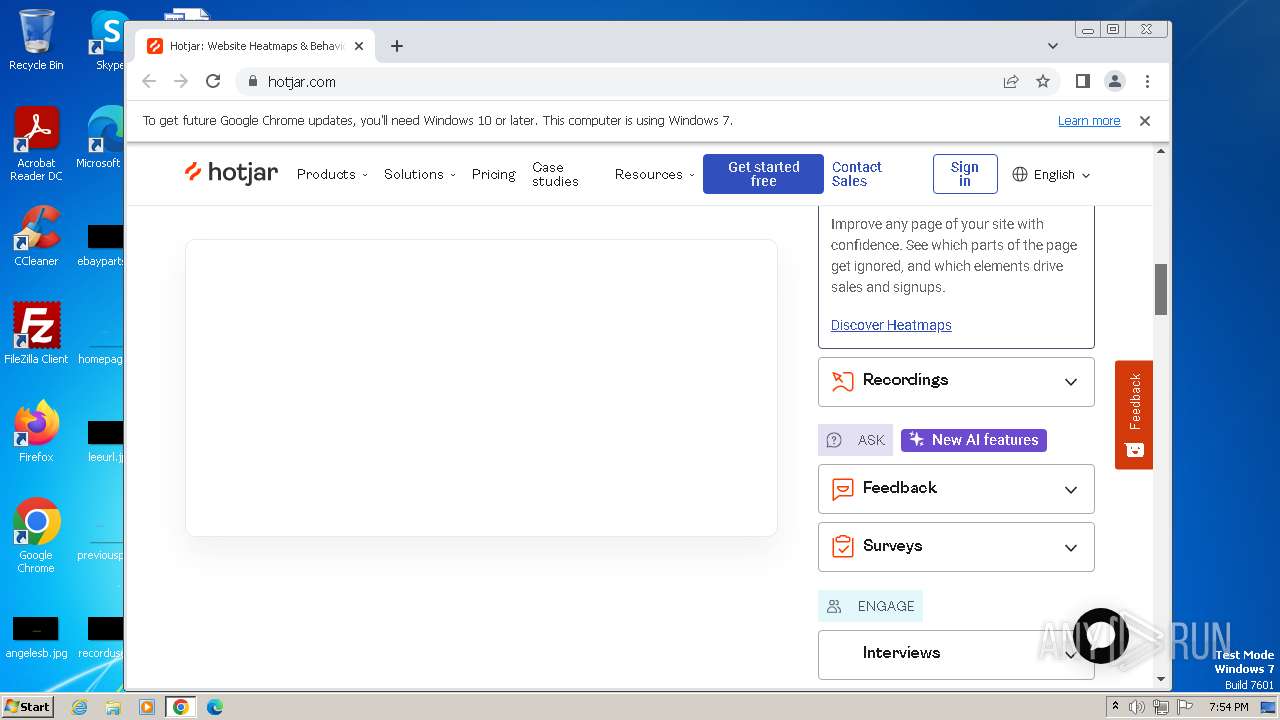The width and height of the screenshot is (1280, 720).
Task: Close the Hotjar tab
Action: click(359, 46)
